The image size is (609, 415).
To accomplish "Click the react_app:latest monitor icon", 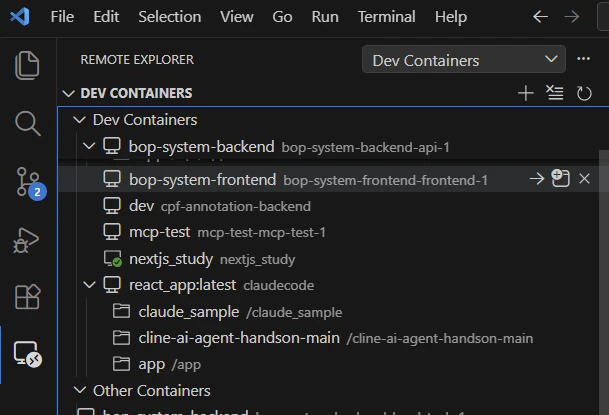I will (x=112, y=285).
